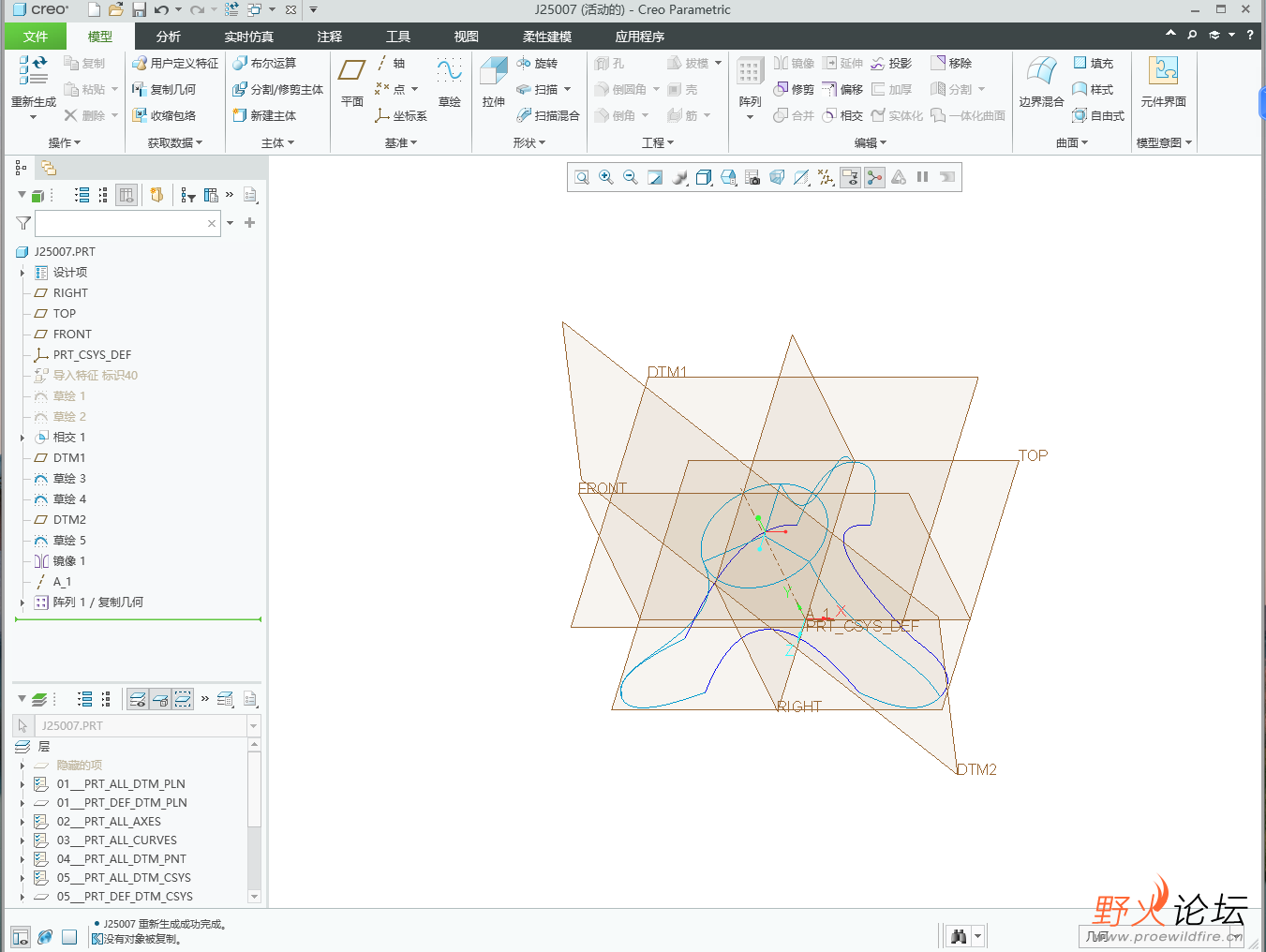Viewport: 1266px width, 952px height.
Task: Switch to the View (视图) tab
Action: click(x=466, y=37)
